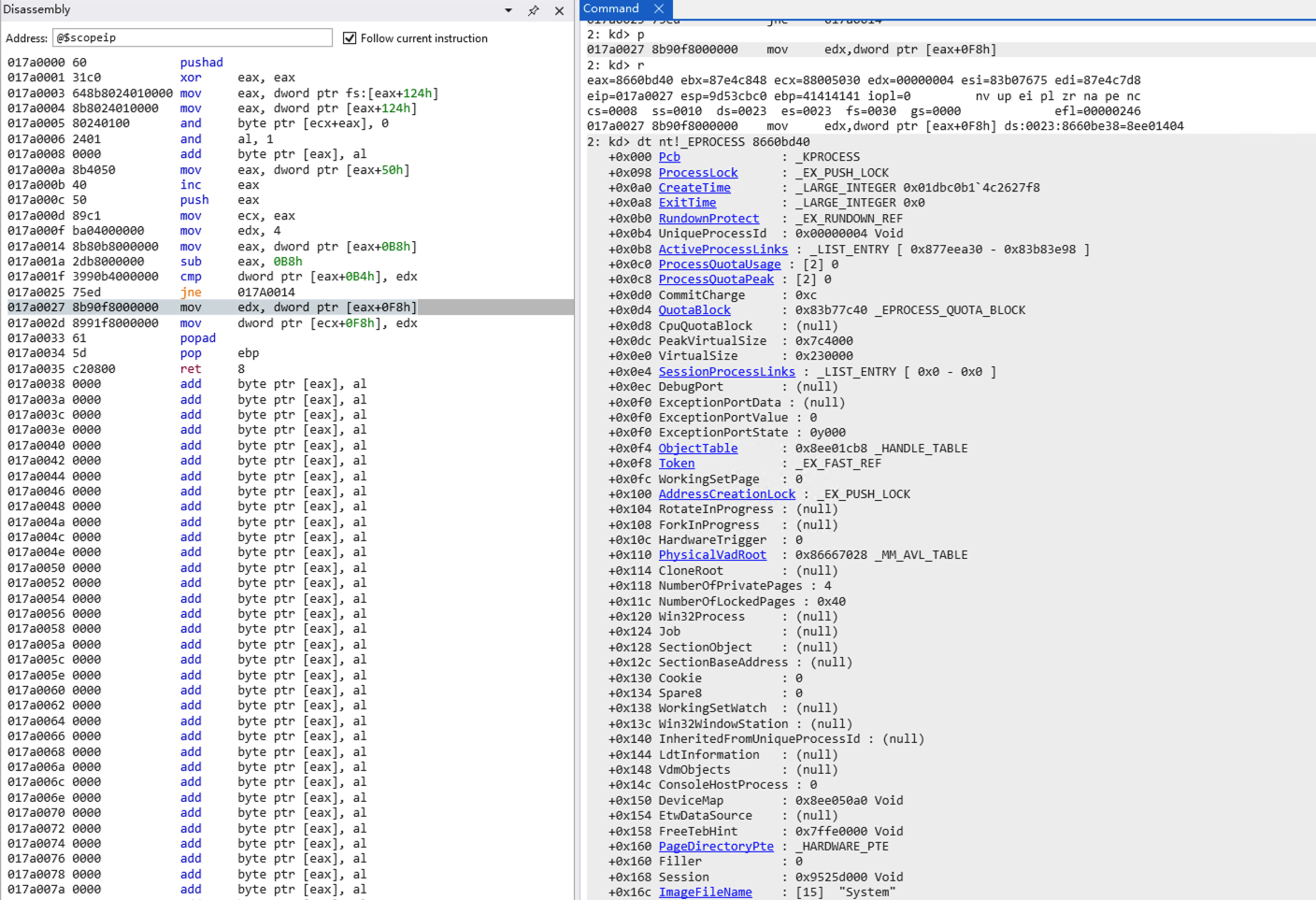This screenshot has height=900, width=1316.
Task: Select the highlighted instruction at 017a0027
Action: click(280, 307)
